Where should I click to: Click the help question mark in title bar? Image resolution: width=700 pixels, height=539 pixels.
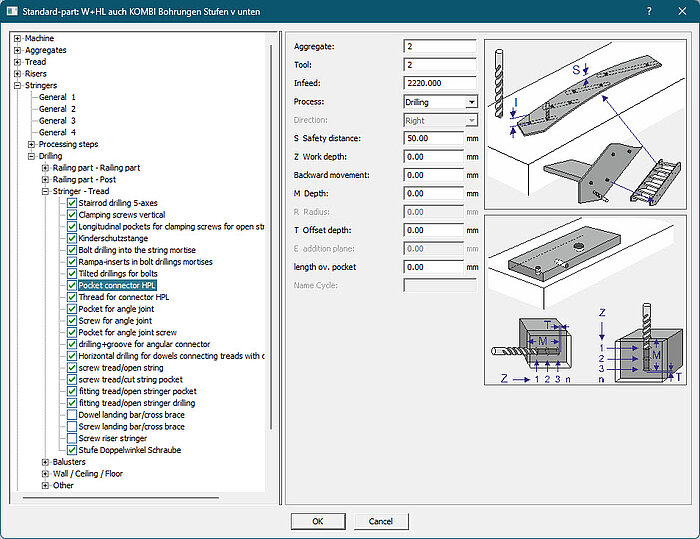pos(649,11)
